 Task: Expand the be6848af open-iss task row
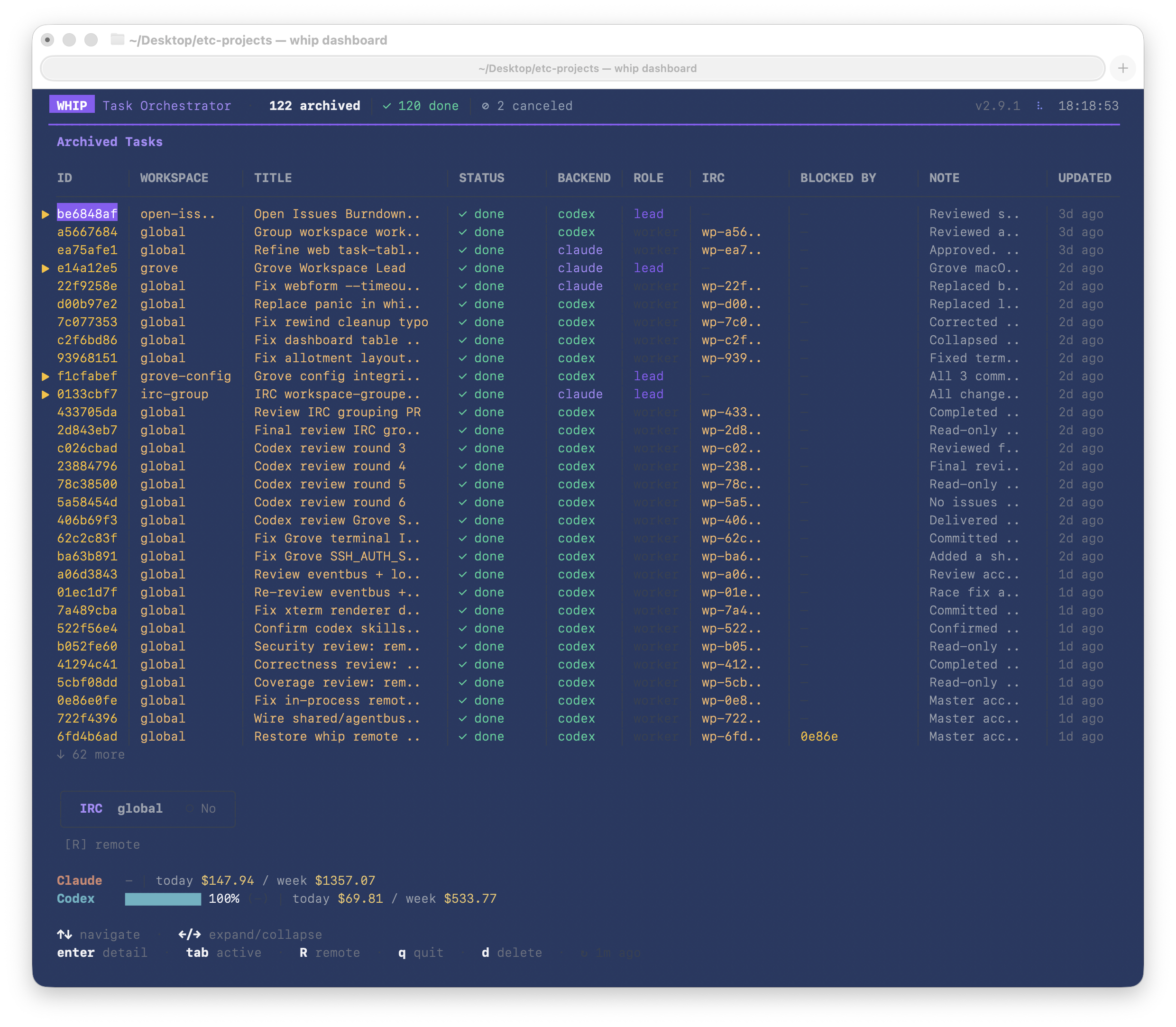(x=45, y=214)
